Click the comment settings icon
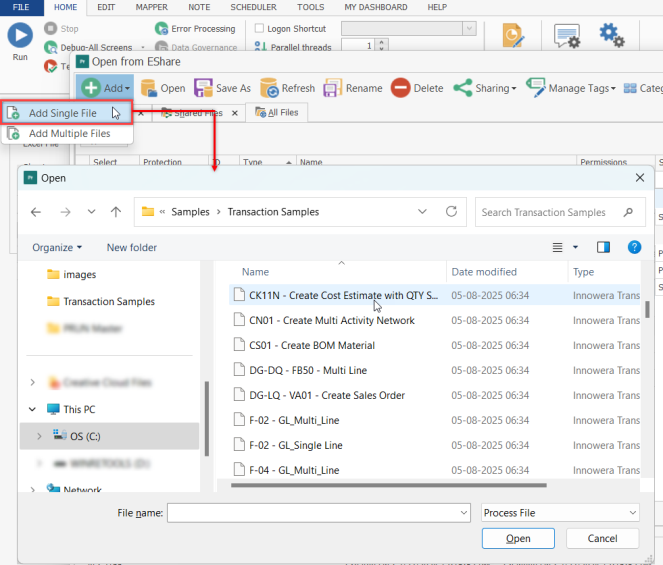The height and width of the screenshot is (565, 663). (567, 36)
